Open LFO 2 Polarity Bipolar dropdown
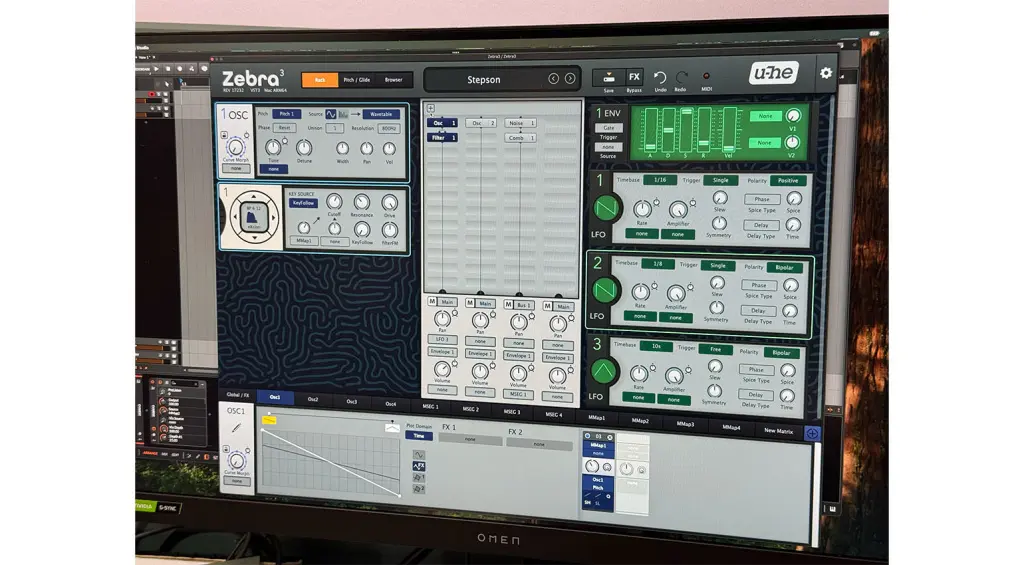 tap(784, 266)
